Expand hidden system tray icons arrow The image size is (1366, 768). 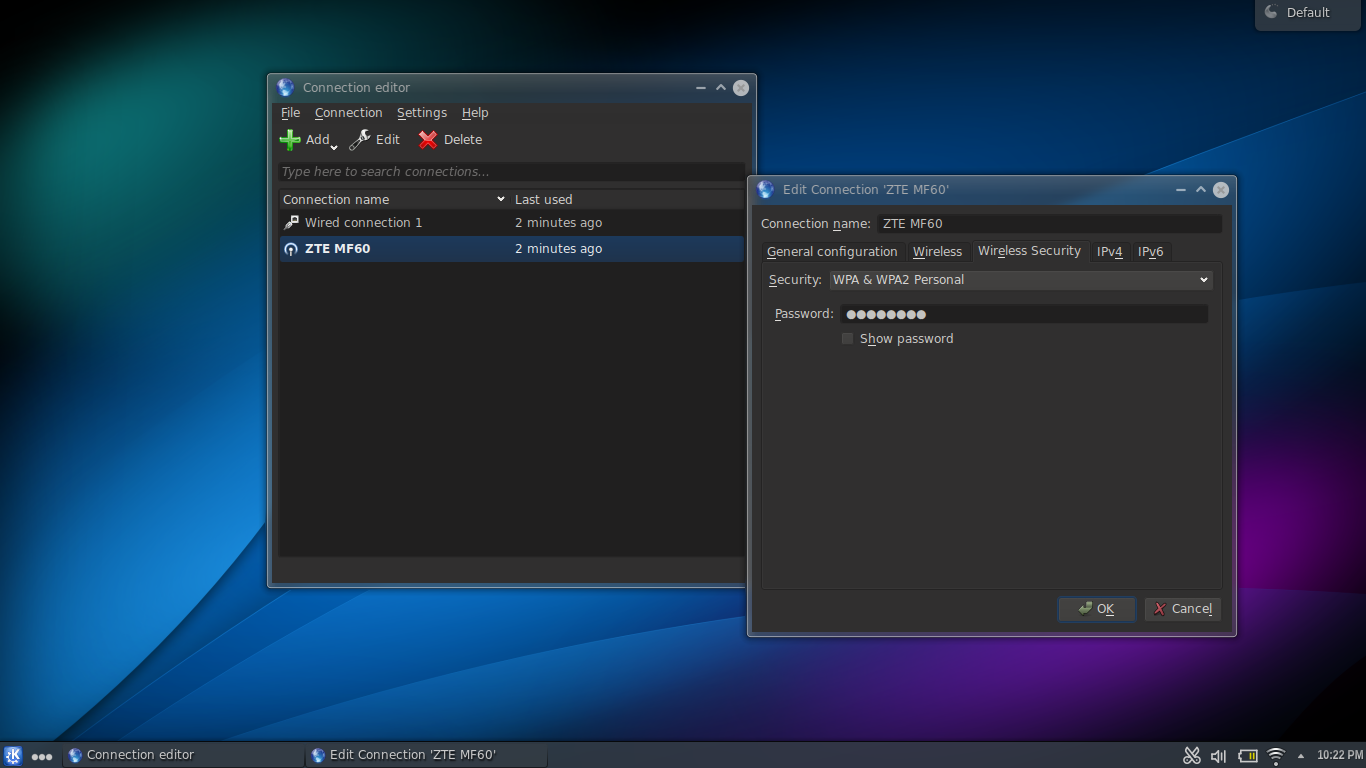coord(1301,756)
